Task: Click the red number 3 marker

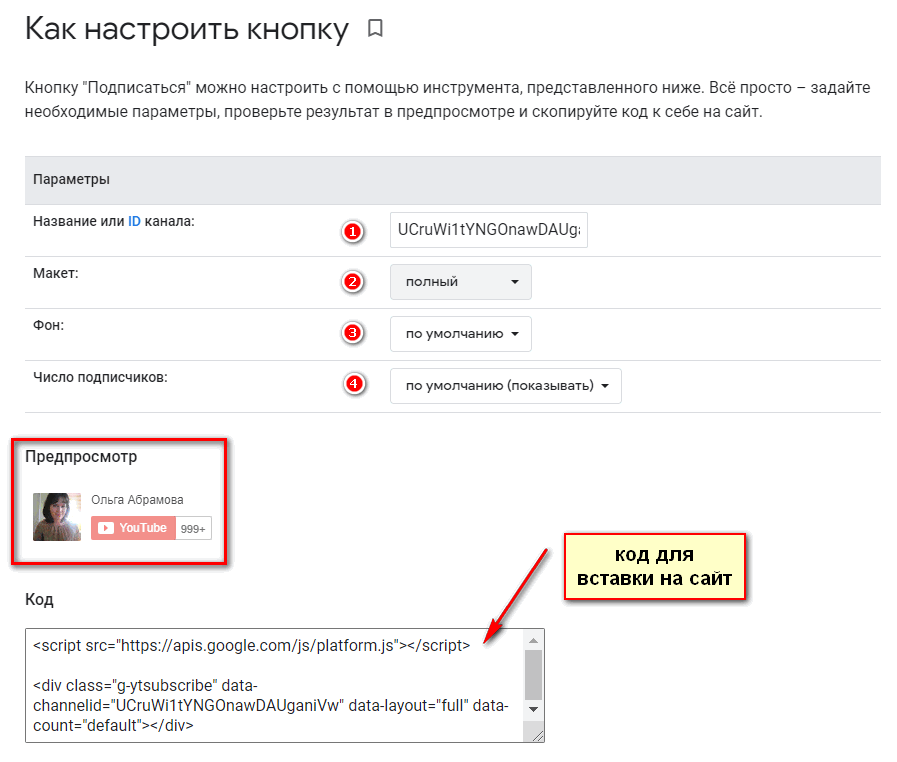Action: point(352,334)
